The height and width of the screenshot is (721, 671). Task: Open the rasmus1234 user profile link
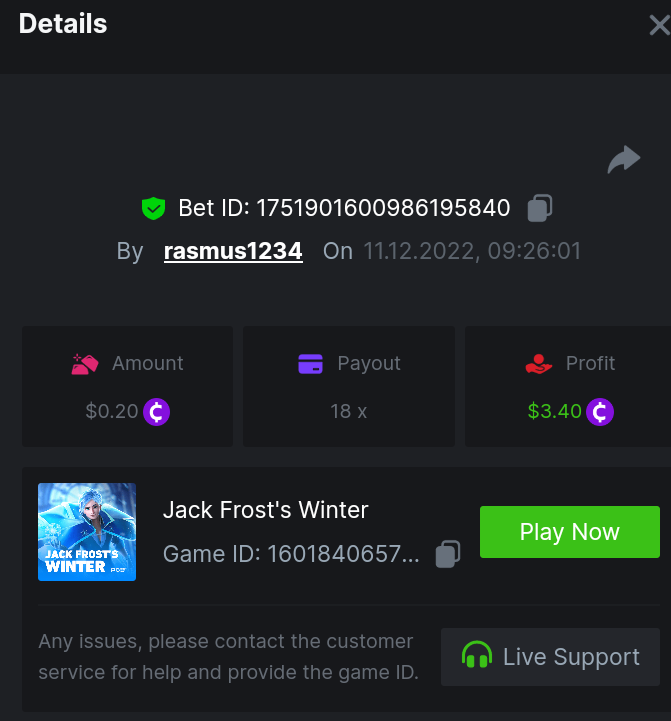(233, 252)
